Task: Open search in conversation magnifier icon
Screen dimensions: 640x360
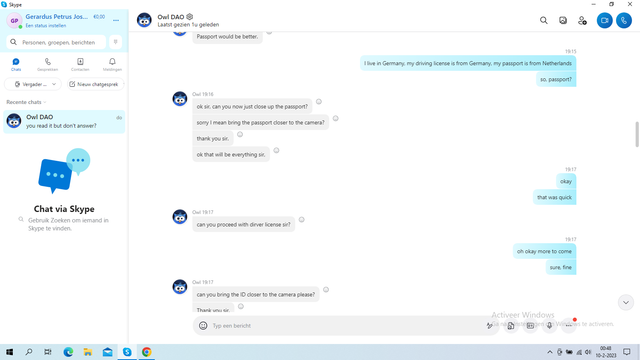Action: click(544, 20)
